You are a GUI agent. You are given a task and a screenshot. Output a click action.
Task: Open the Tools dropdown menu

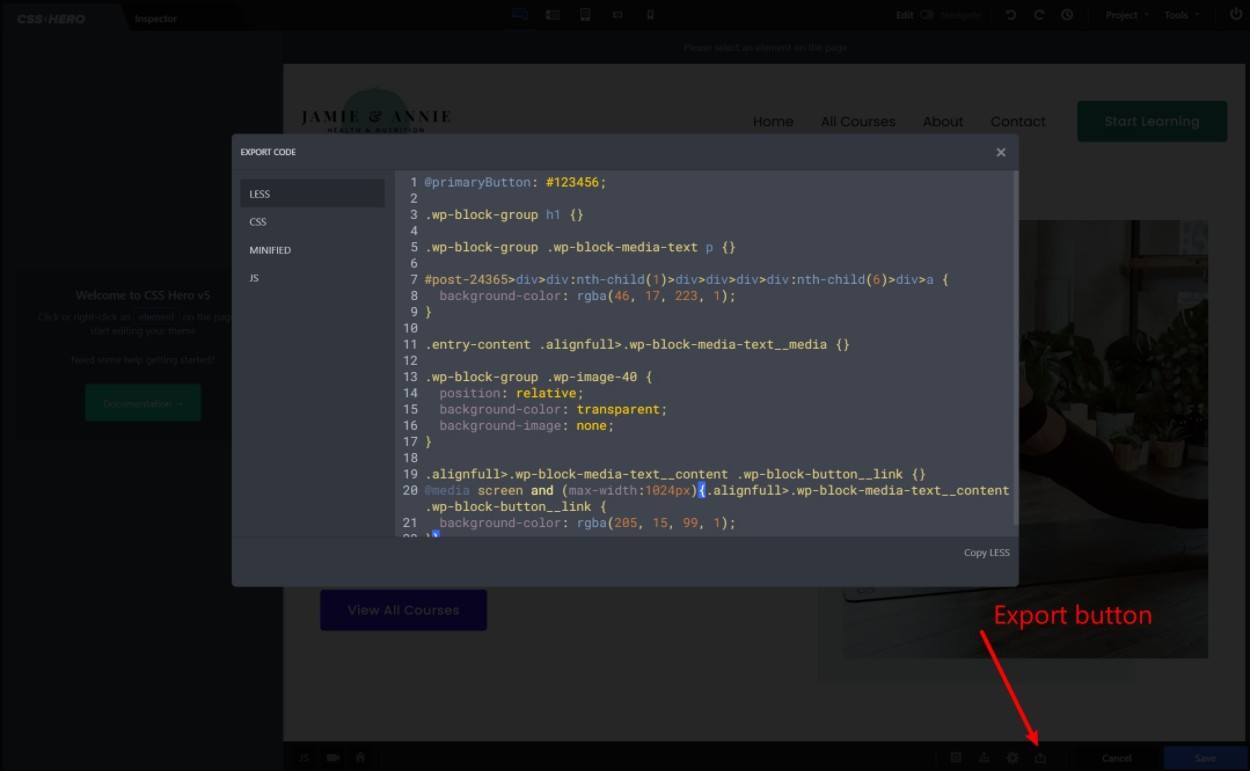click(1181, 15)
